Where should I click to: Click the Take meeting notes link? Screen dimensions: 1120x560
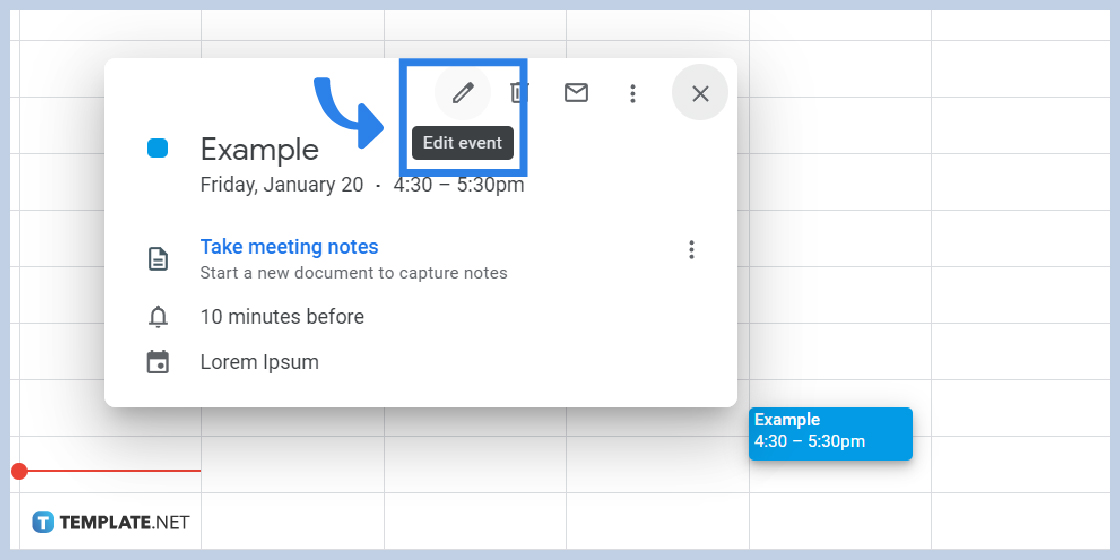(x=289, y=247)
